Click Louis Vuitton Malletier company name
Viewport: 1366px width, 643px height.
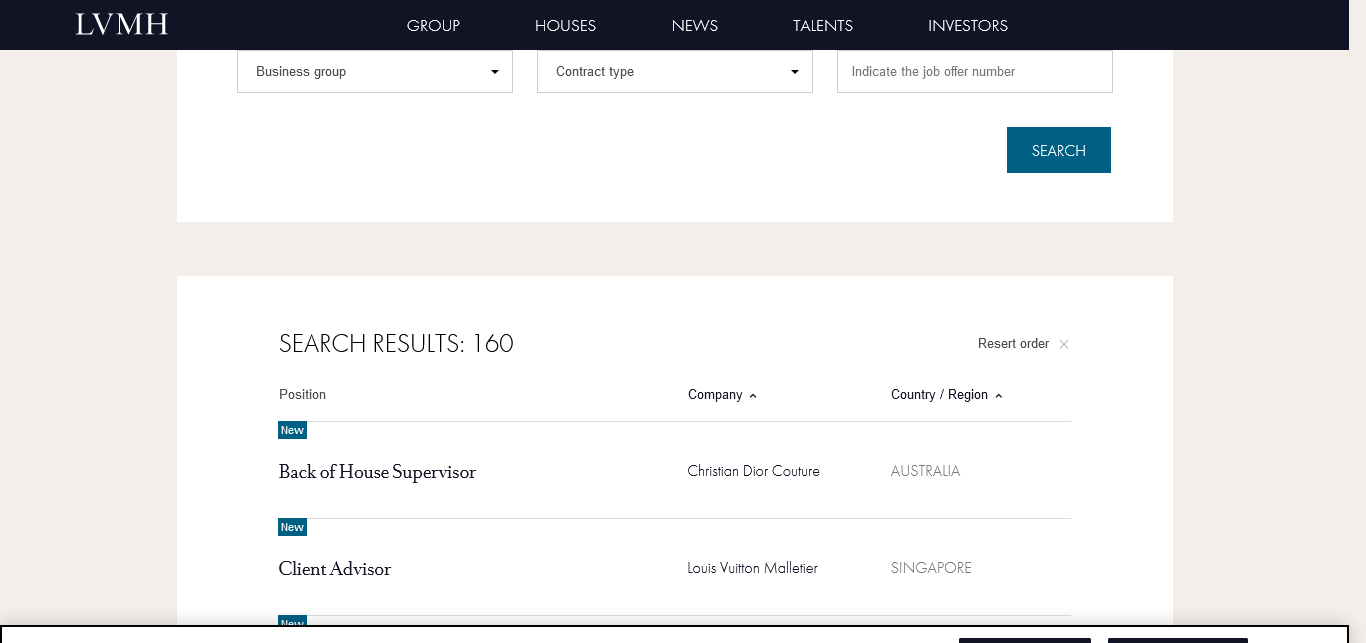tap(752, 568)
